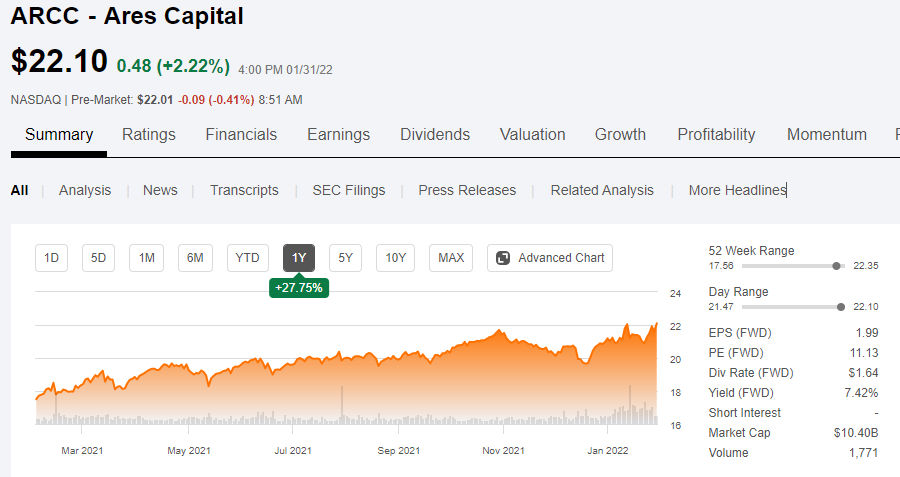Open More Headlines link
The image size is (900, 477).
(x=737, y=190)
